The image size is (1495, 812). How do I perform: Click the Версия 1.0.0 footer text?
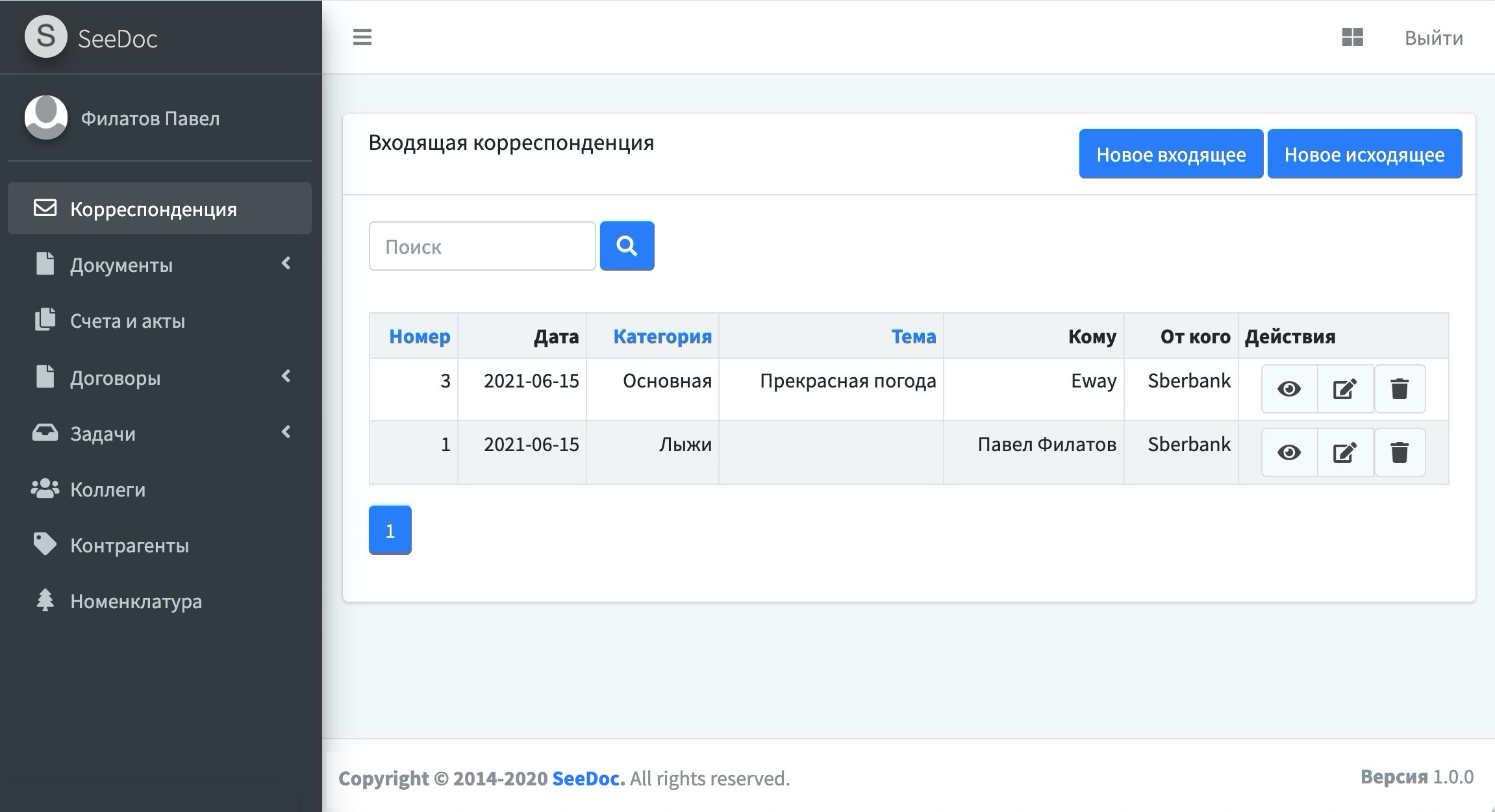(x=1416, y=776)
